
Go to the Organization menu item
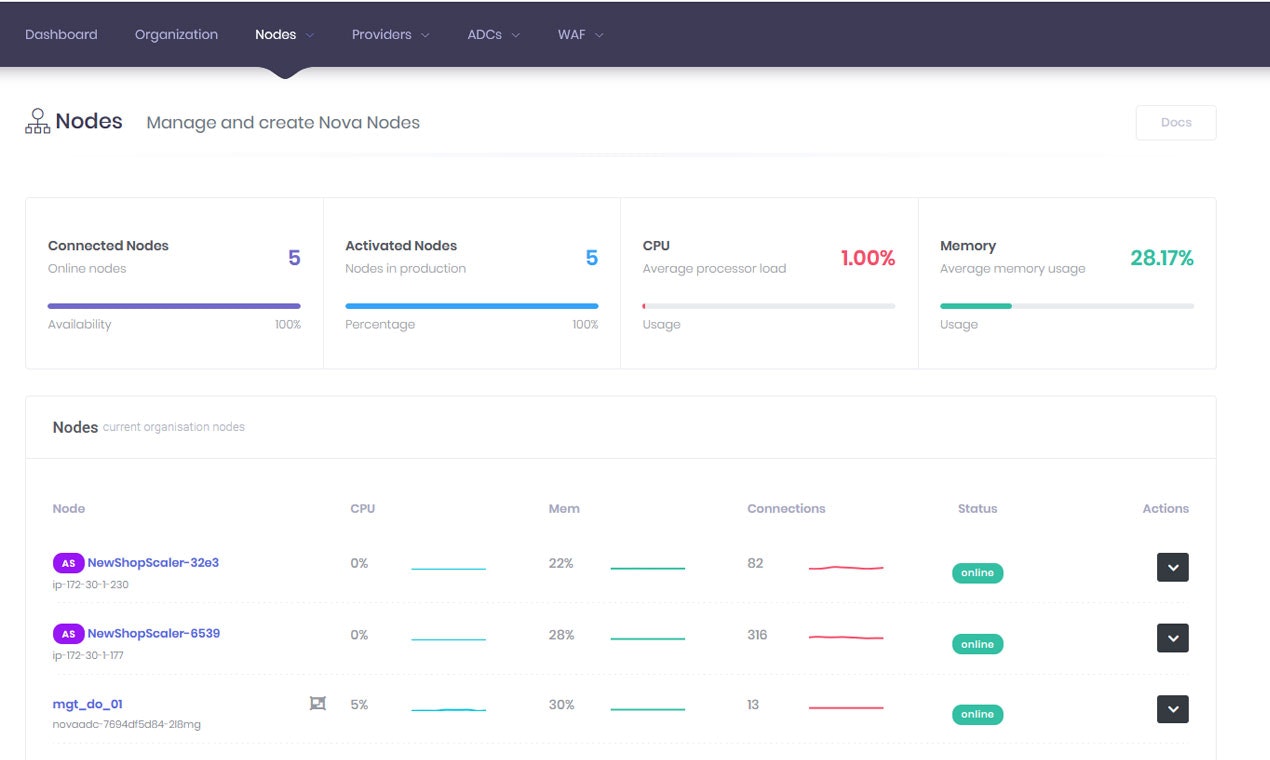176,34
